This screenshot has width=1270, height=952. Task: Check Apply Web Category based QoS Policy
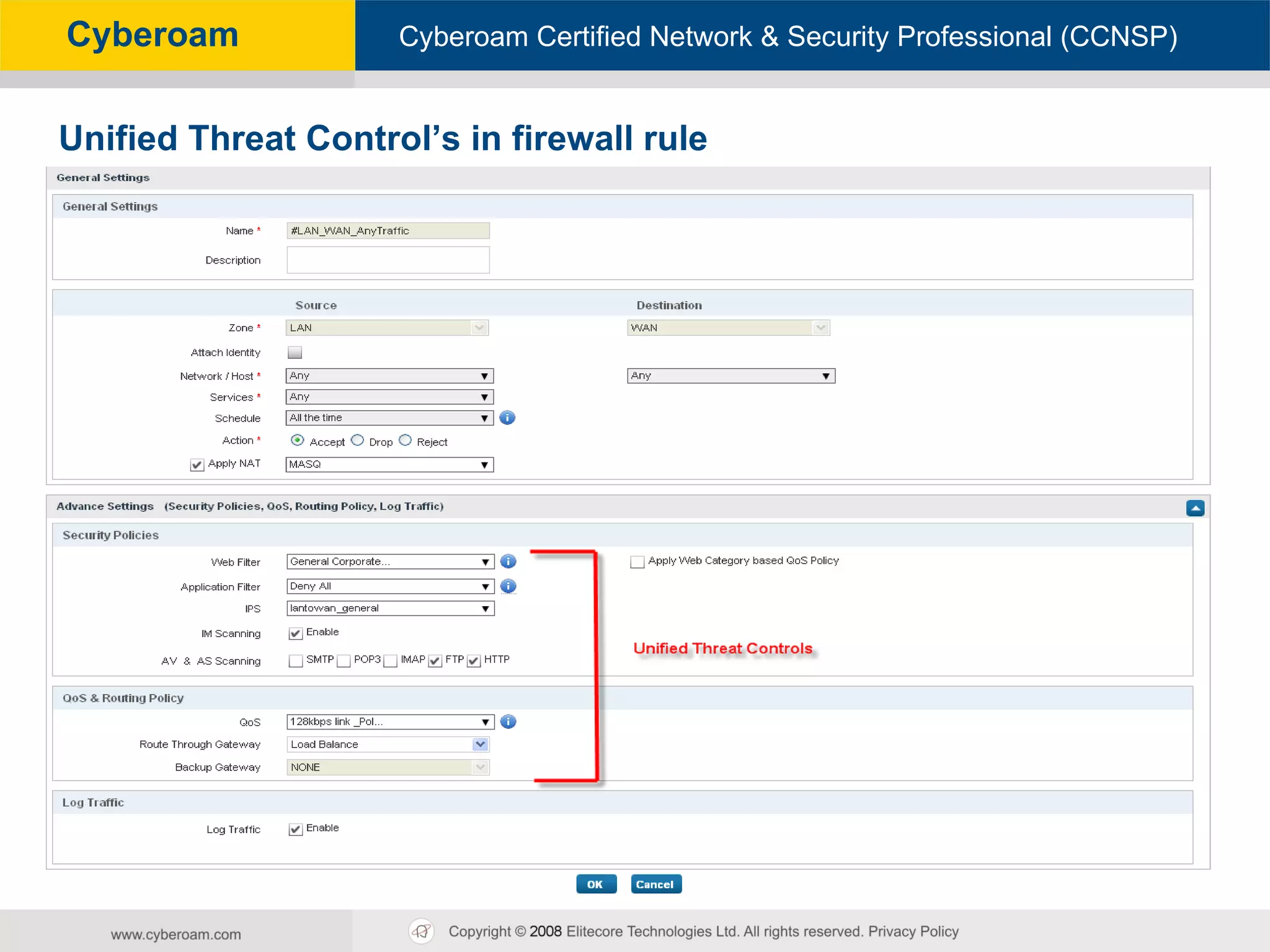point(637,562)
